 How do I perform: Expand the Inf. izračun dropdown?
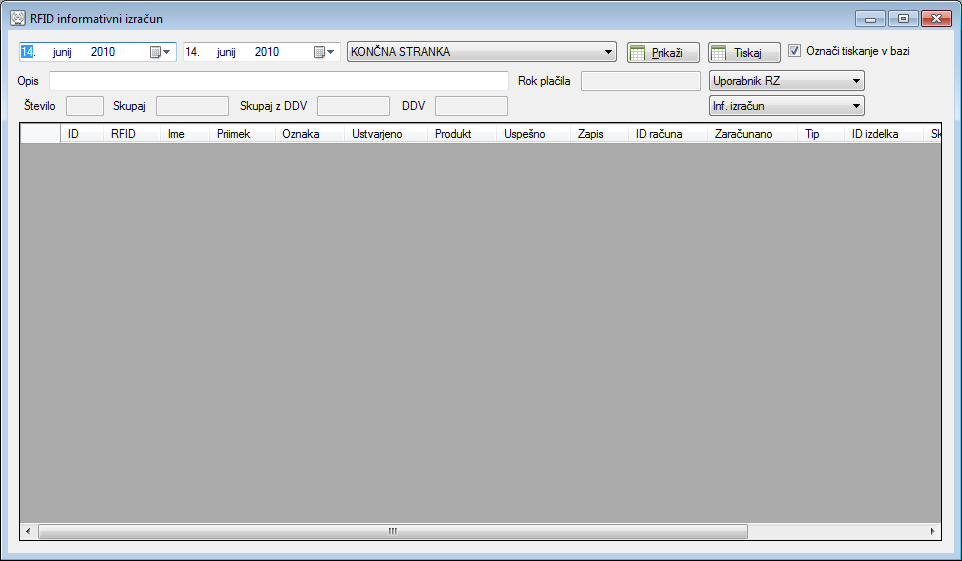click(856, 105)
